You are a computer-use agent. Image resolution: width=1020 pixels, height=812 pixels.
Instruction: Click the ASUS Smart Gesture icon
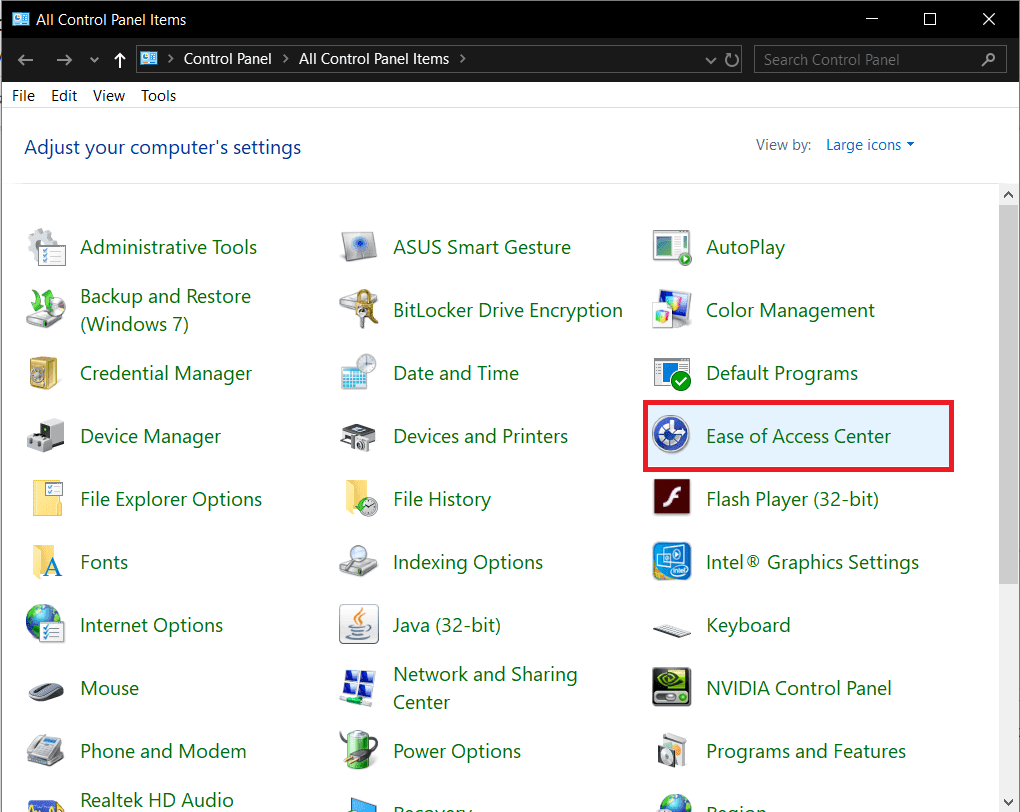point(359,247)
